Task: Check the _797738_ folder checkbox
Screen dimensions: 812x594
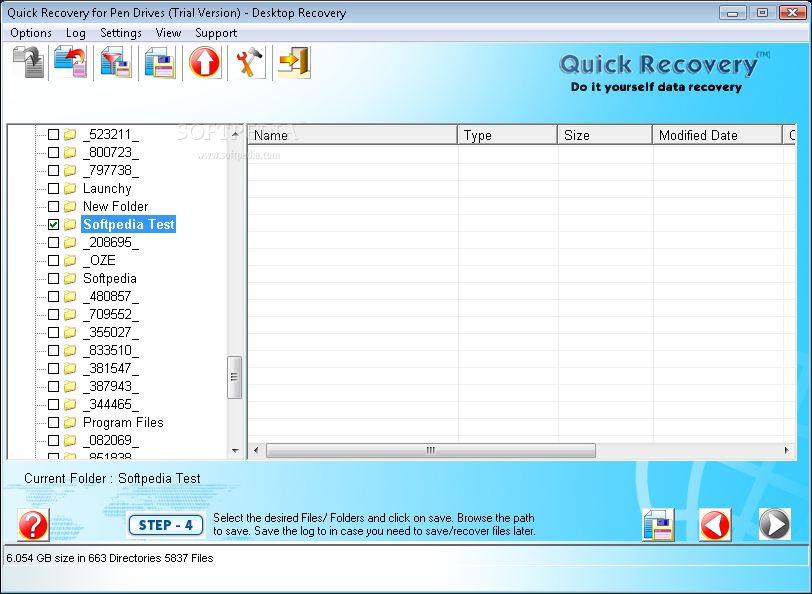Action: [53, 170]
